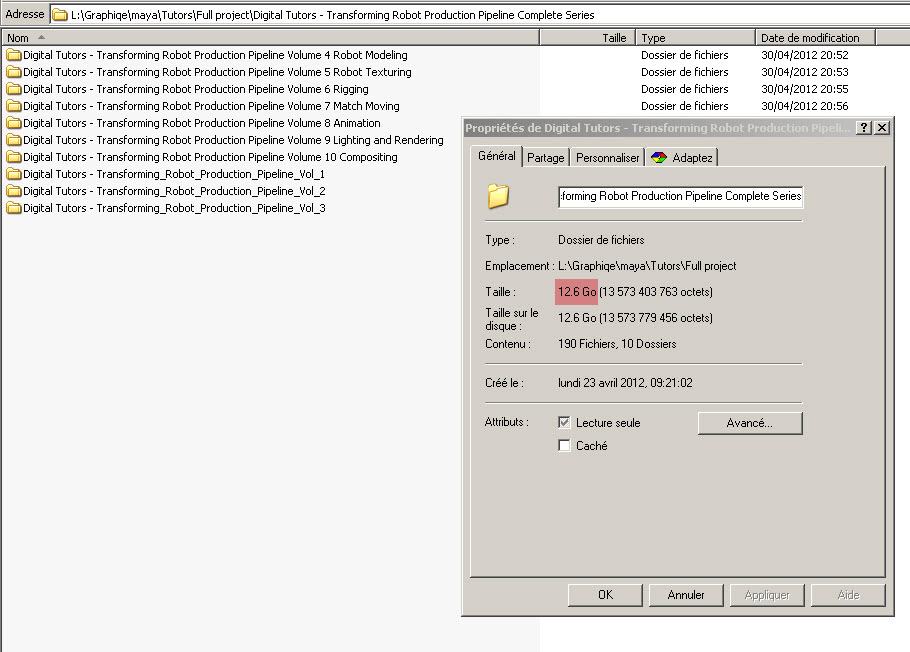Click the 190 Fichiers, 10 Dossiers text

(617, 344)
